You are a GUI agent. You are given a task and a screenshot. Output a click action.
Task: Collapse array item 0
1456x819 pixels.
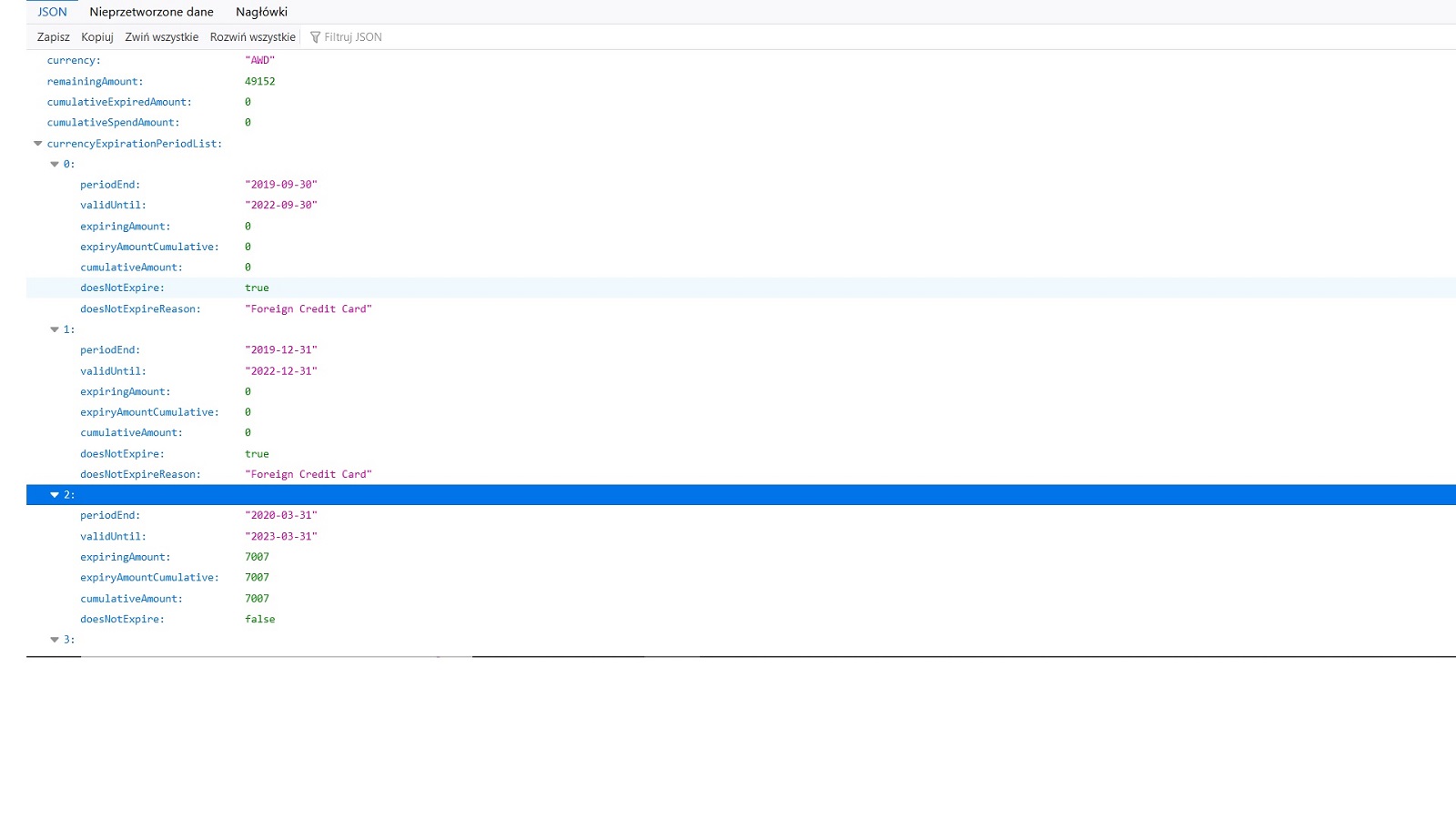pyautogui.click(x=55, y=165)
